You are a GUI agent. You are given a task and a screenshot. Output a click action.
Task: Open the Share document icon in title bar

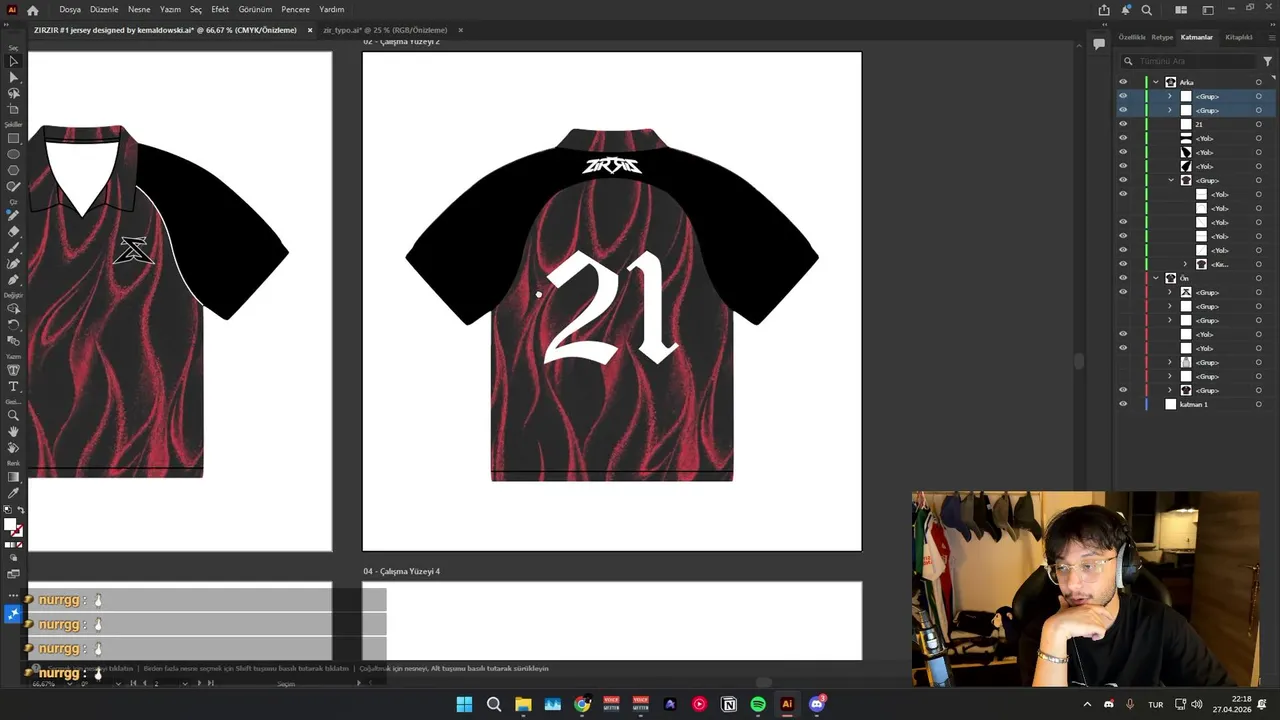1104,10
